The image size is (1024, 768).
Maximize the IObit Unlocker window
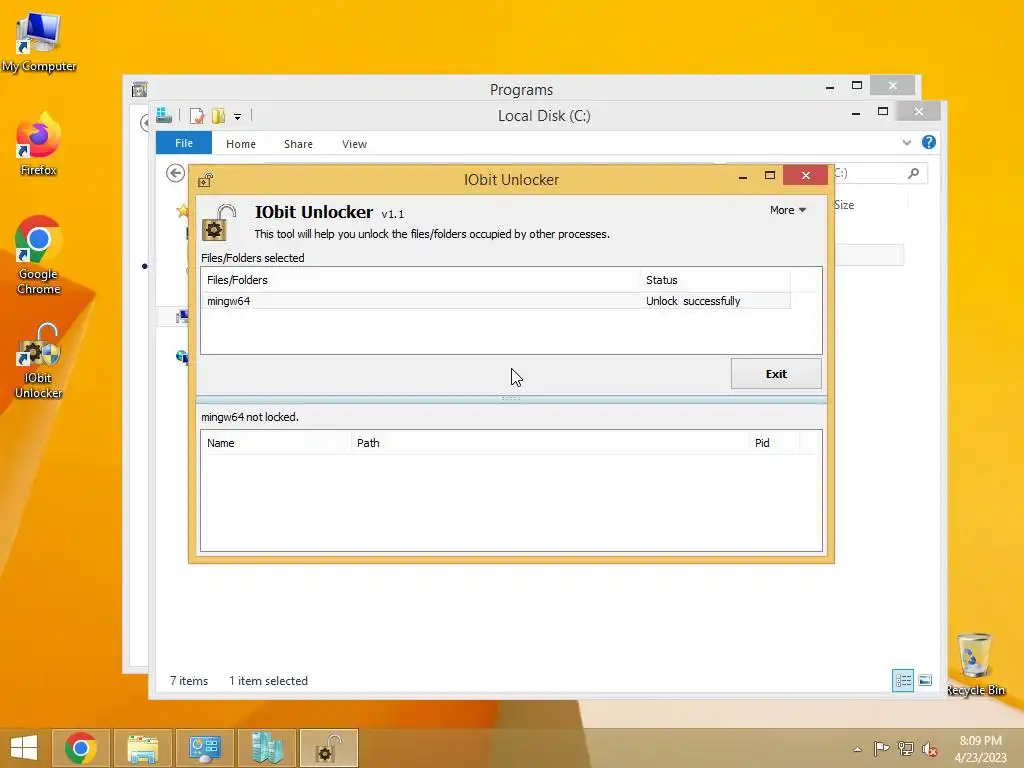tap(770, 175)
